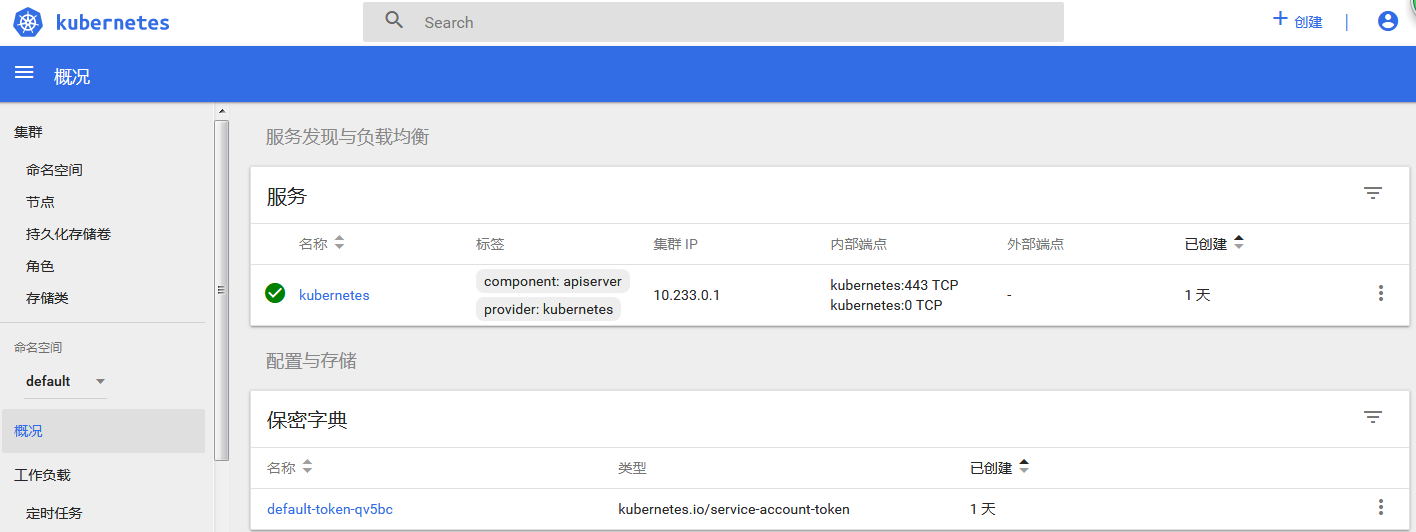1416x532 pixels.
Task: Open the default namespace dropdown
Action: (66, 381)
